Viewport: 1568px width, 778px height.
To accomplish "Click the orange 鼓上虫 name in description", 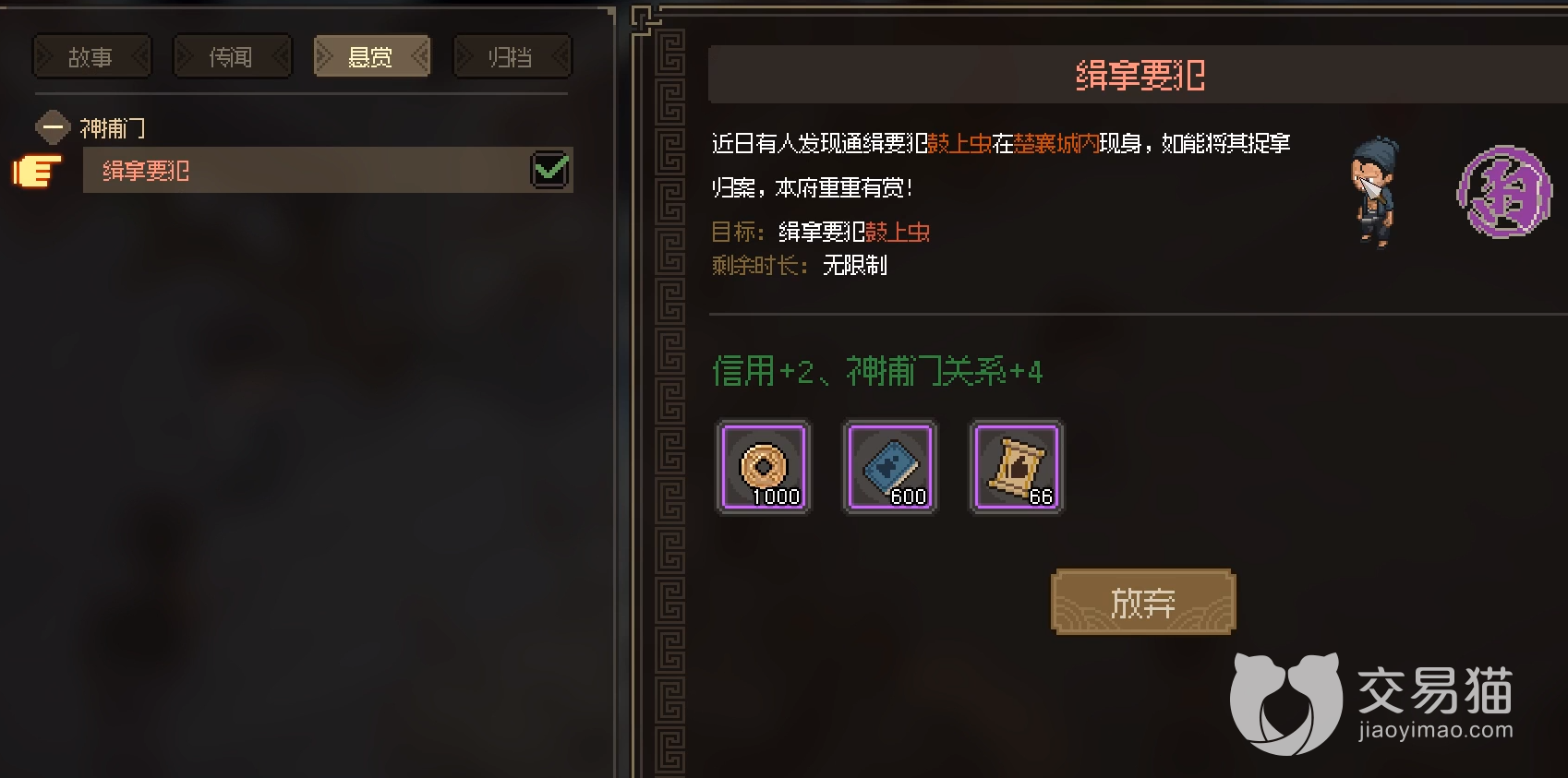I will tap(959, 143).
